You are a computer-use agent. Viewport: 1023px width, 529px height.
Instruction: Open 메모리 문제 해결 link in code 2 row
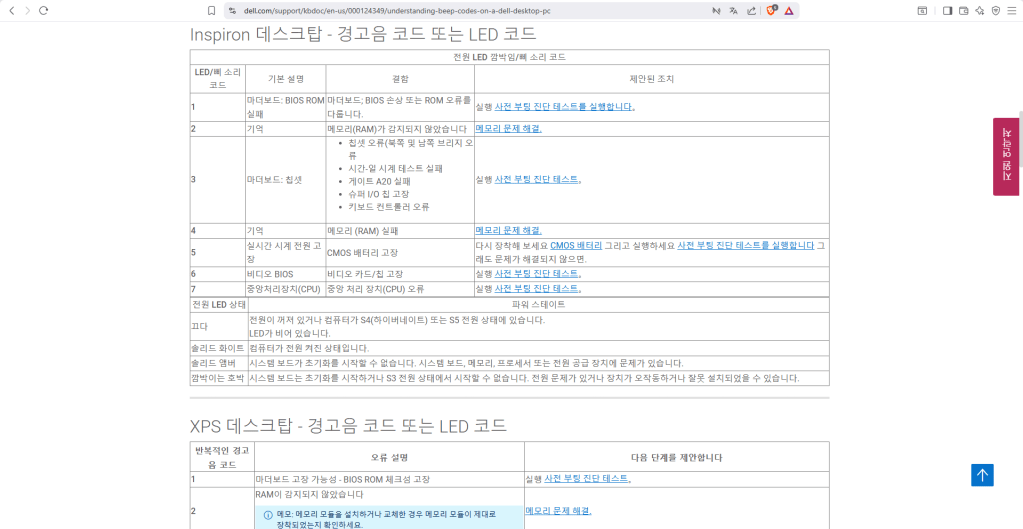(508, 128)
